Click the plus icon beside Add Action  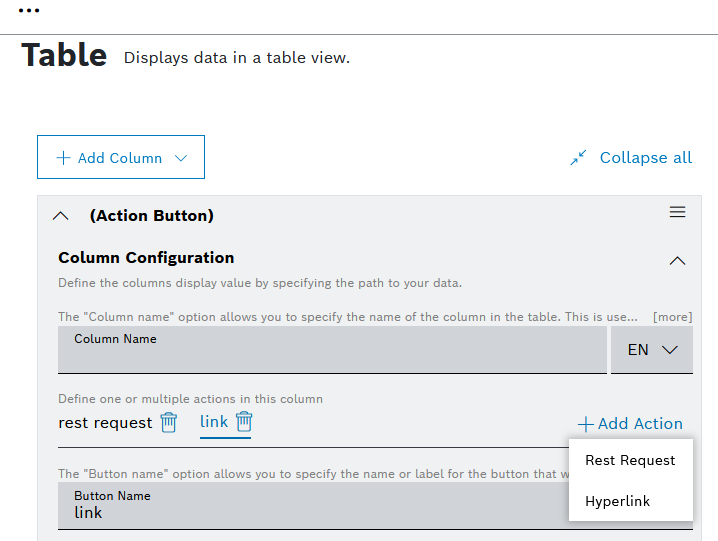tap(586, 424)
